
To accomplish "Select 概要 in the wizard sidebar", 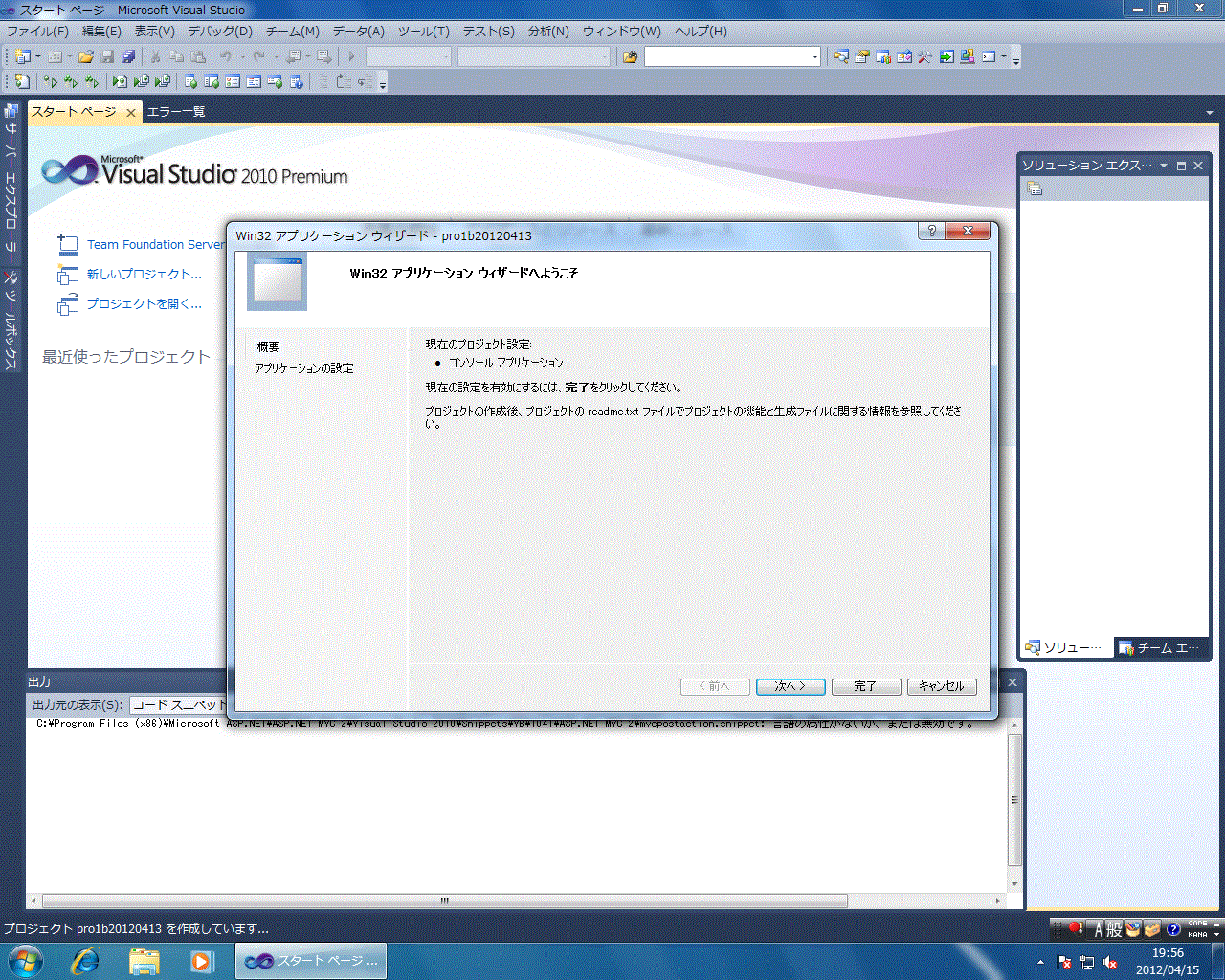I will point(268,346).
